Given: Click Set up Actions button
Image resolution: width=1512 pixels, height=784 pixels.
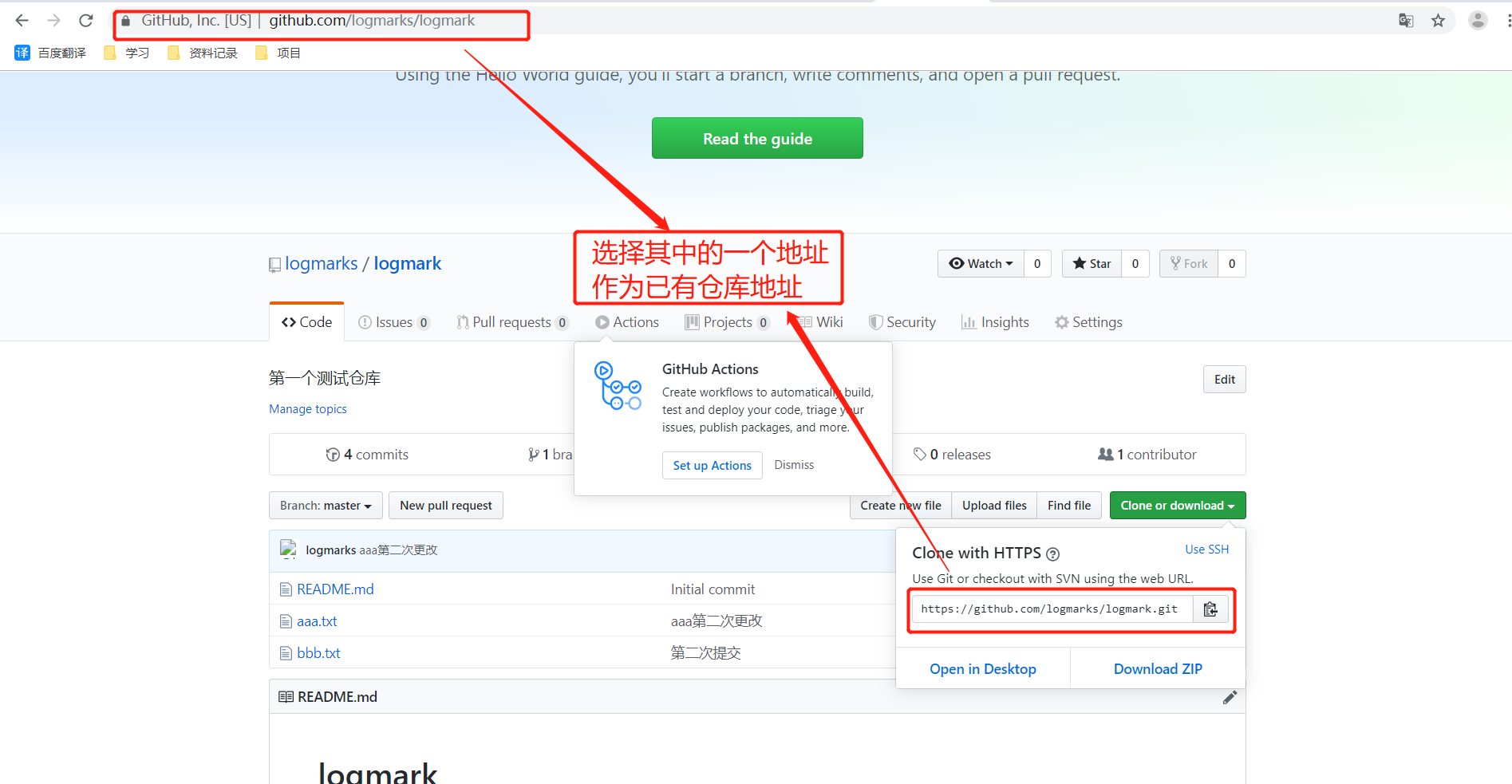Looking at the screenshot, I should 712,466.
